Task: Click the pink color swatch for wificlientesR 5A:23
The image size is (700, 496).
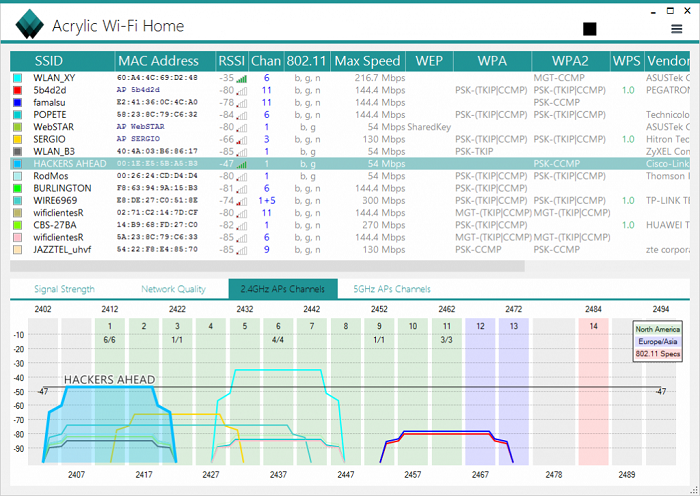Action: [17, 238]
